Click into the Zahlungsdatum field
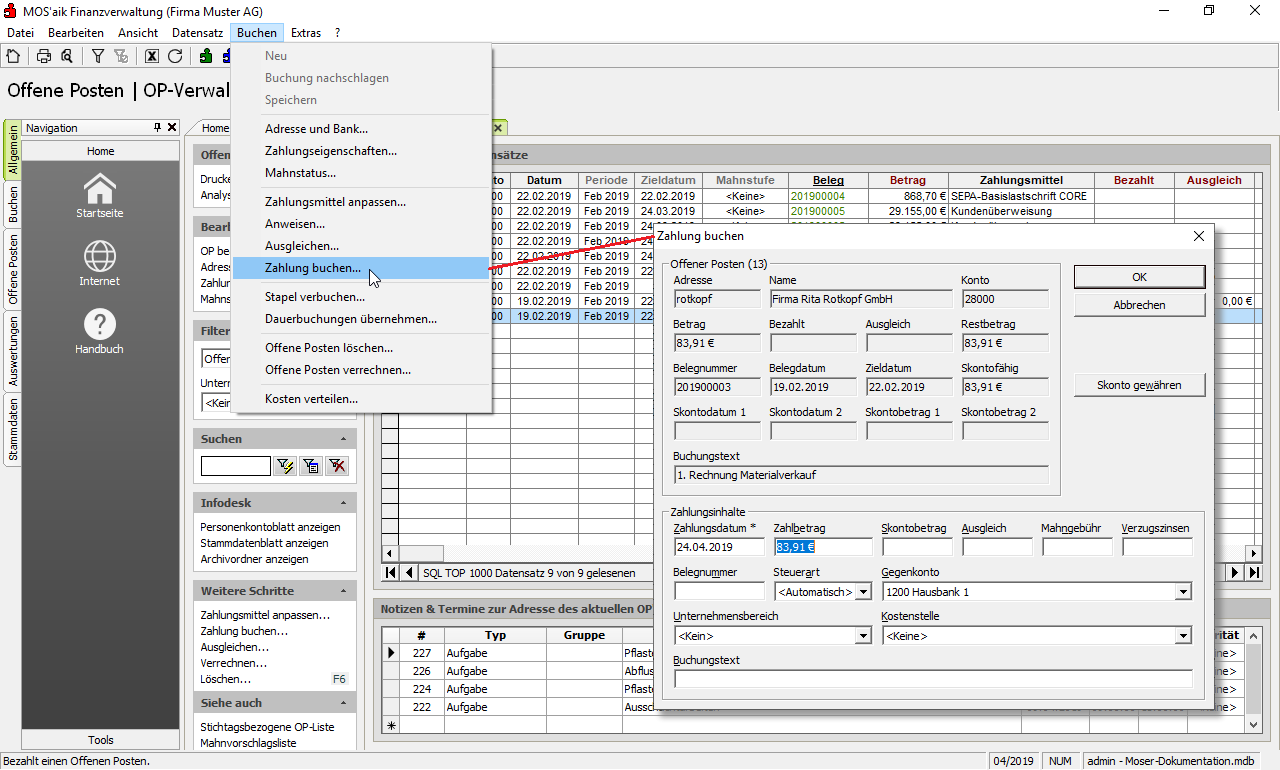1280x770 pixels. click(x=718, y=547)
